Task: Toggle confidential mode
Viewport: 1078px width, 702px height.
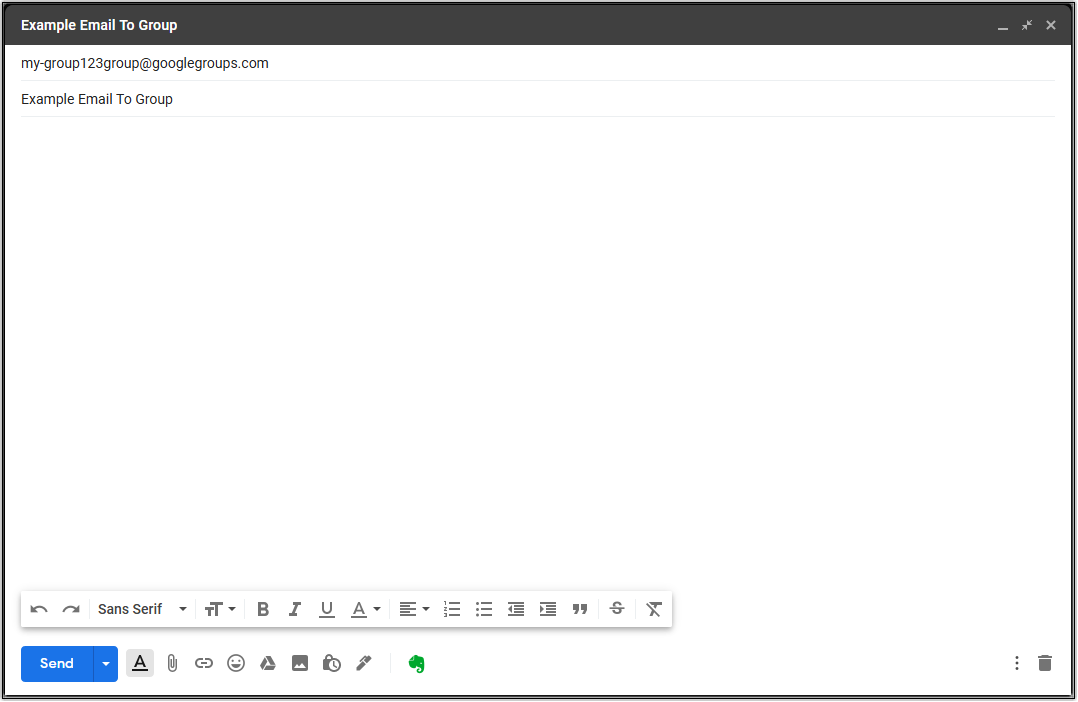Action: click(331, 663)
